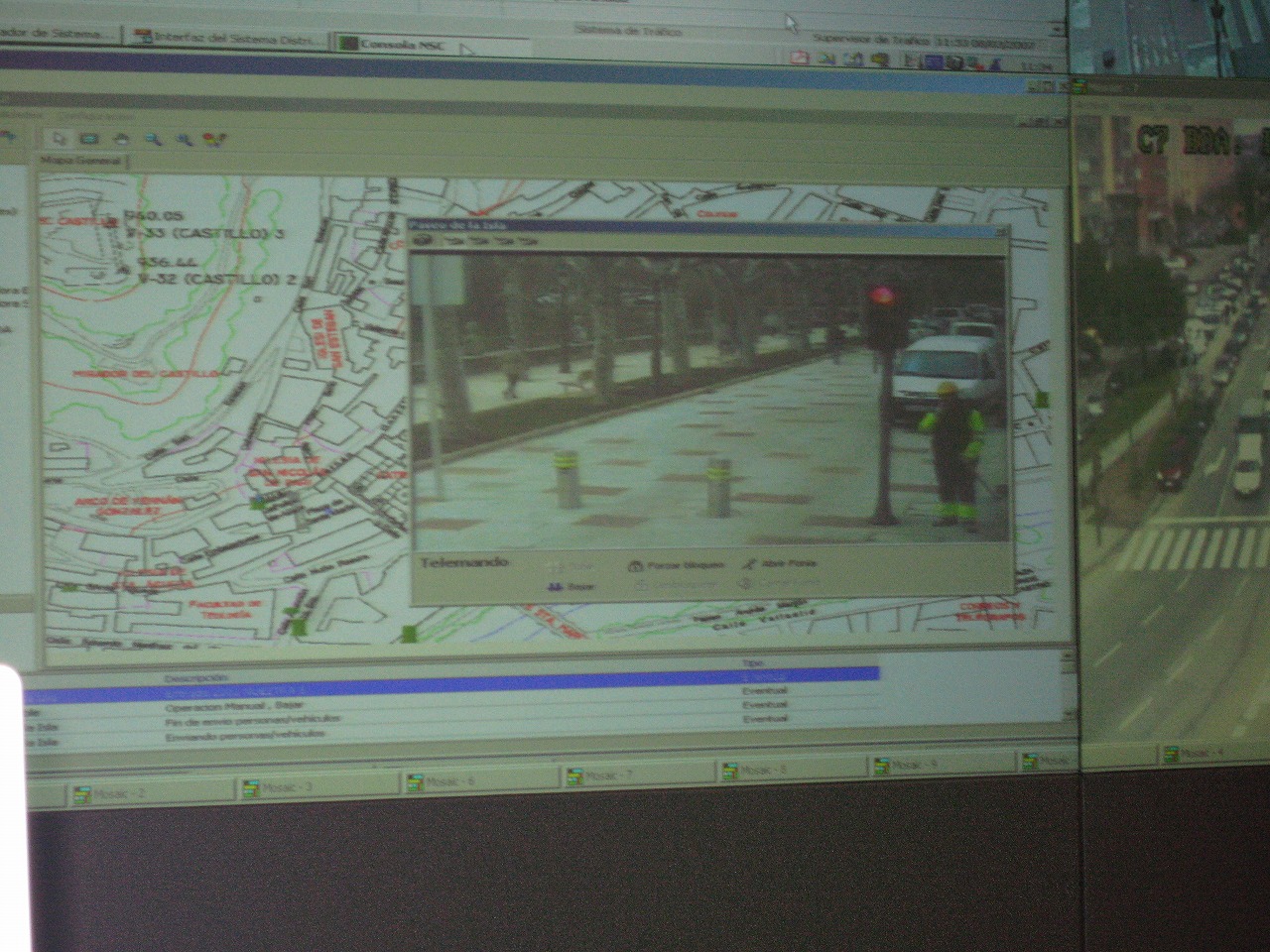
Task: Open the Mapa General tab
Action: (x=82, y=161)
